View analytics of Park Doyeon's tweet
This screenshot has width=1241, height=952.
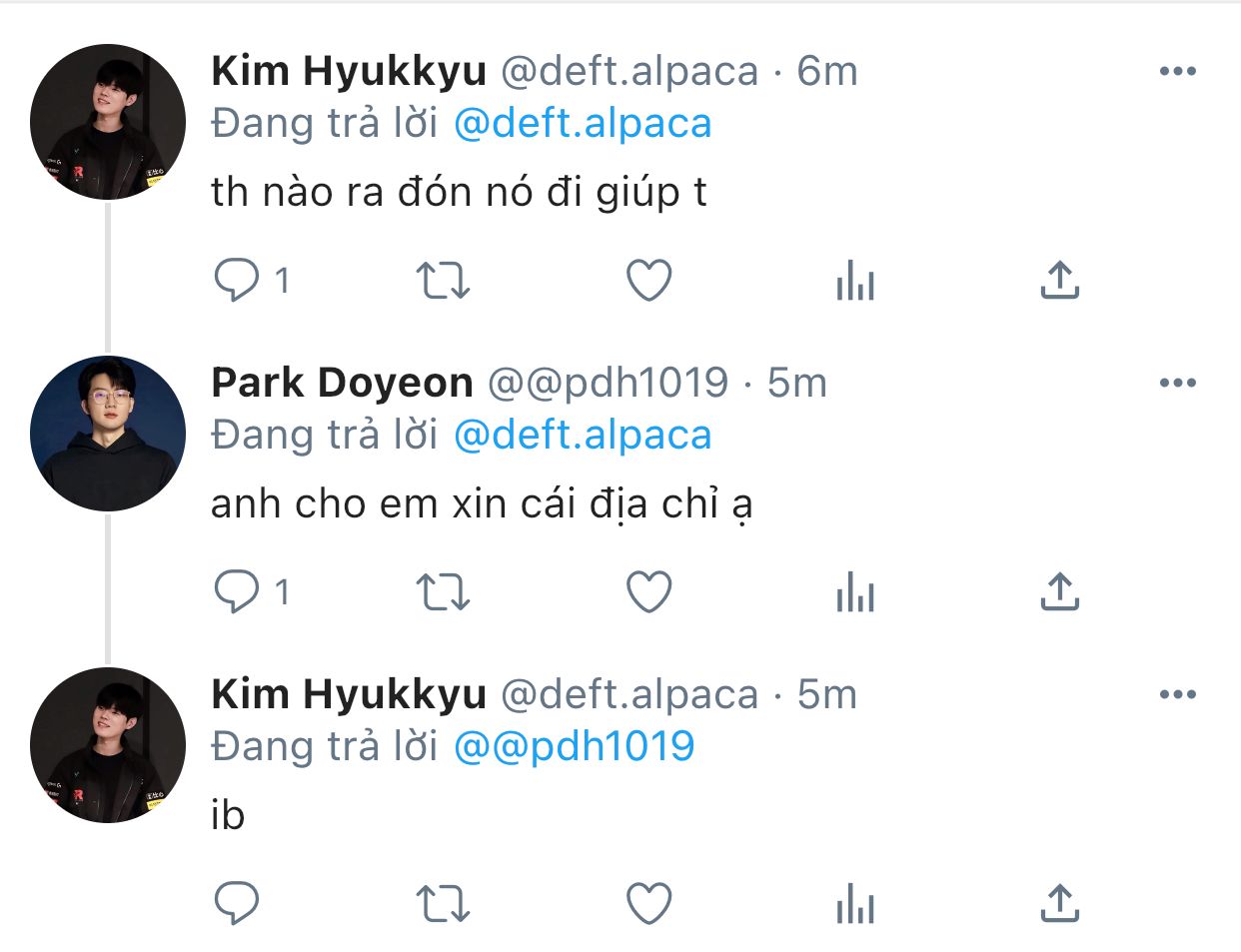point(854,592)
